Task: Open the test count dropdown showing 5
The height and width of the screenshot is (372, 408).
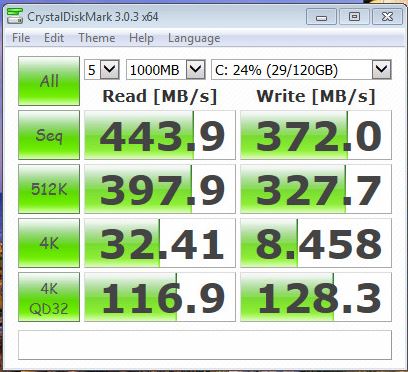Action: (102, 70)
